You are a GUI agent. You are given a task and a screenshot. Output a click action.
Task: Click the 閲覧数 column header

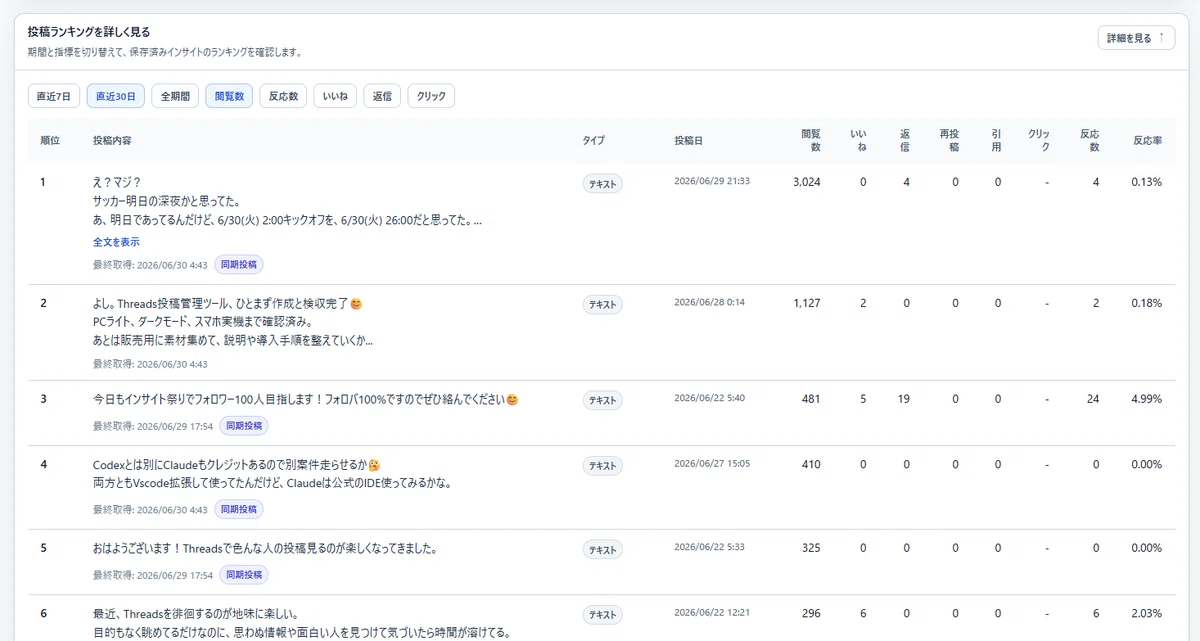tap(811, 140)
